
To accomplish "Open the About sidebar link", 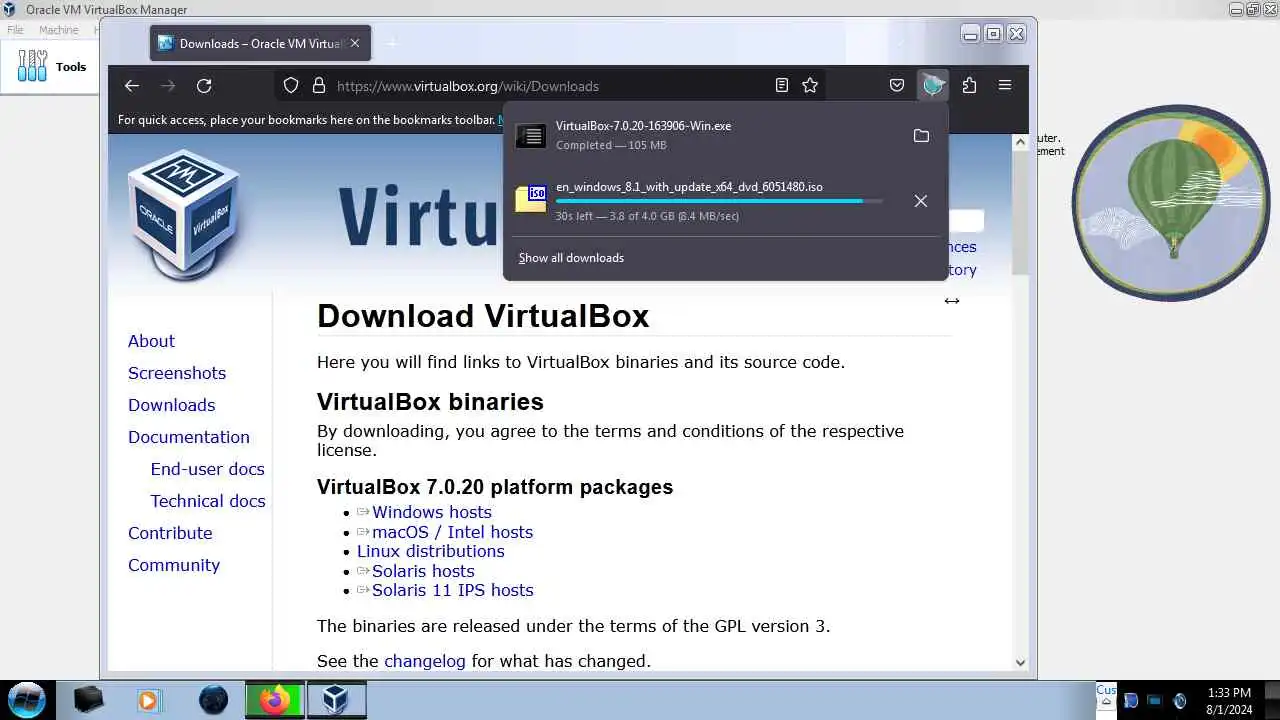I will tap(151, 341).
